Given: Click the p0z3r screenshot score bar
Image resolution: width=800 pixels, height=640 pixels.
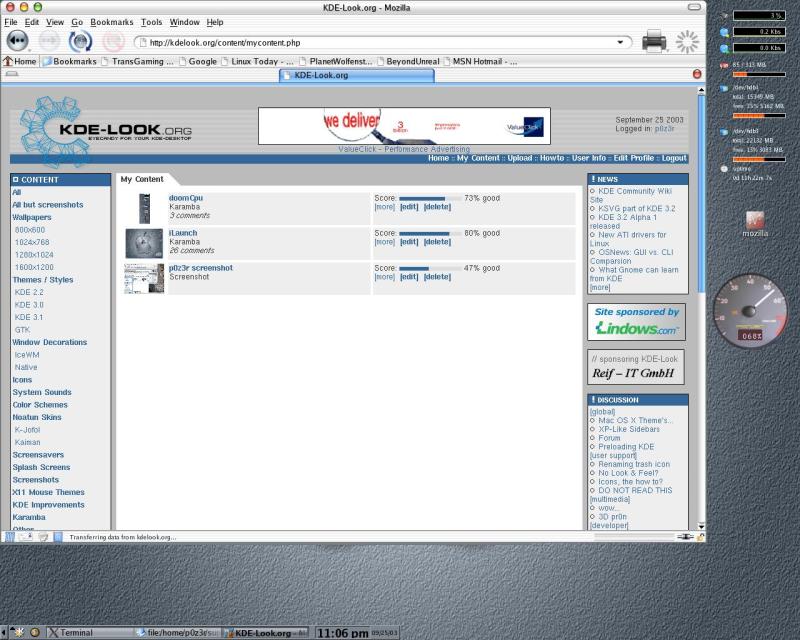Looking at the screenshot, I should pyautogui.click(x=430, y=268).
